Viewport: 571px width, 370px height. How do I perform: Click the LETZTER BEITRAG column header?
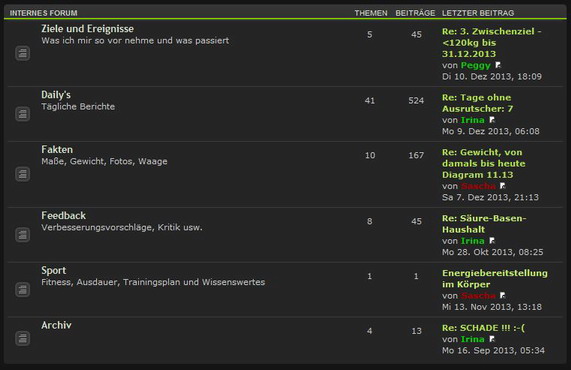click(478, 13)
